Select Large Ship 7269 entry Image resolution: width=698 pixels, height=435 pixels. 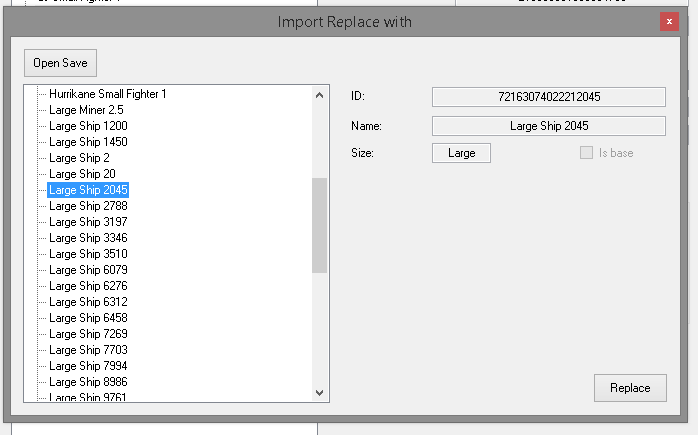click(x=88, y=334)
